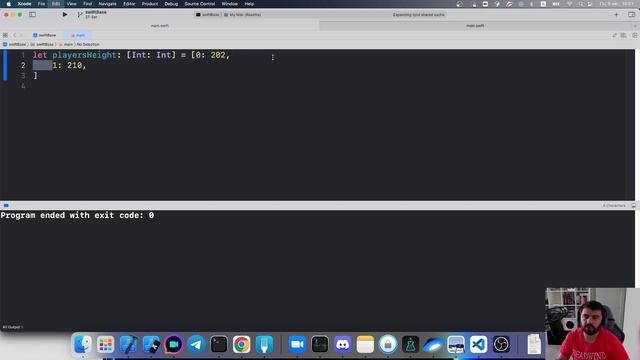Open Visual Studio Code from the dock
This screenshot has width=640, height=360.
(x=478, y=344)
